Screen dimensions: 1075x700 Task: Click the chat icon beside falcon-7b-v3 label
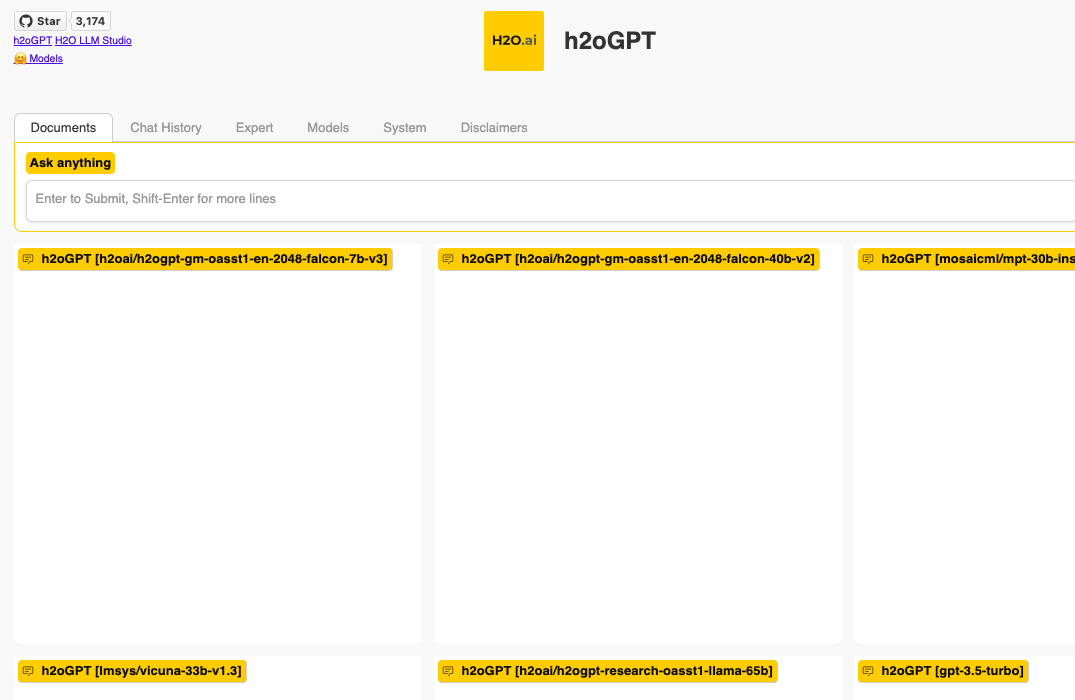pyautogui.click(x=28, y=259)
